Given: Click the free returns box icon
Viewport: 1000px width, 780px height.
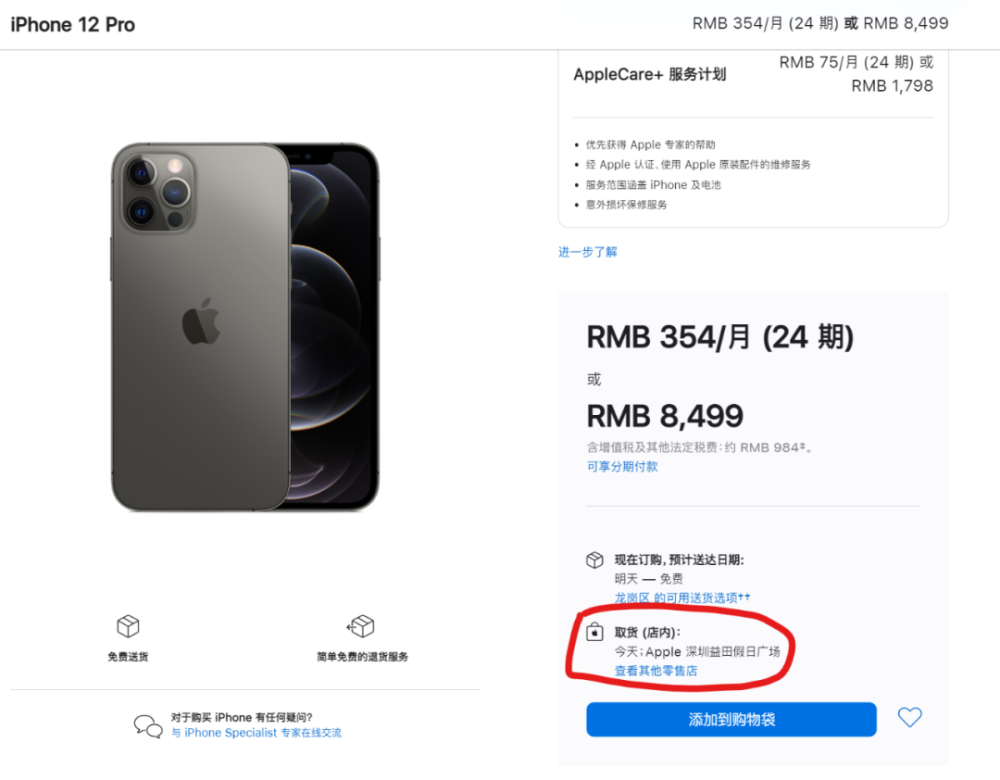Looking at the screenshot, I should (x=361, y=627).
